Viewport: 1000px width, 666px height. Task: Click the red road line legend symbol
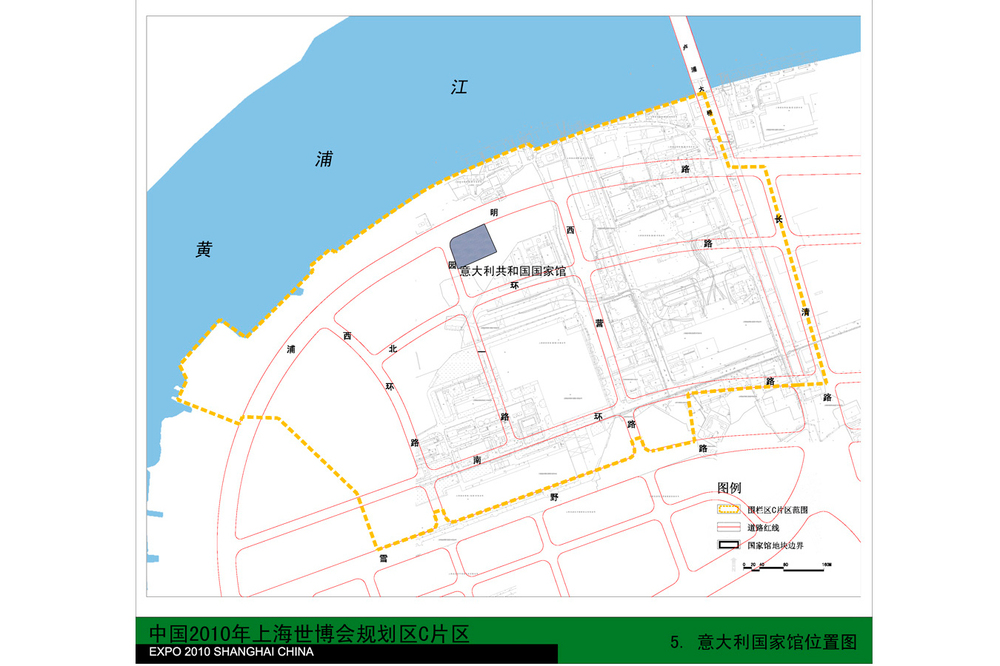730,527
